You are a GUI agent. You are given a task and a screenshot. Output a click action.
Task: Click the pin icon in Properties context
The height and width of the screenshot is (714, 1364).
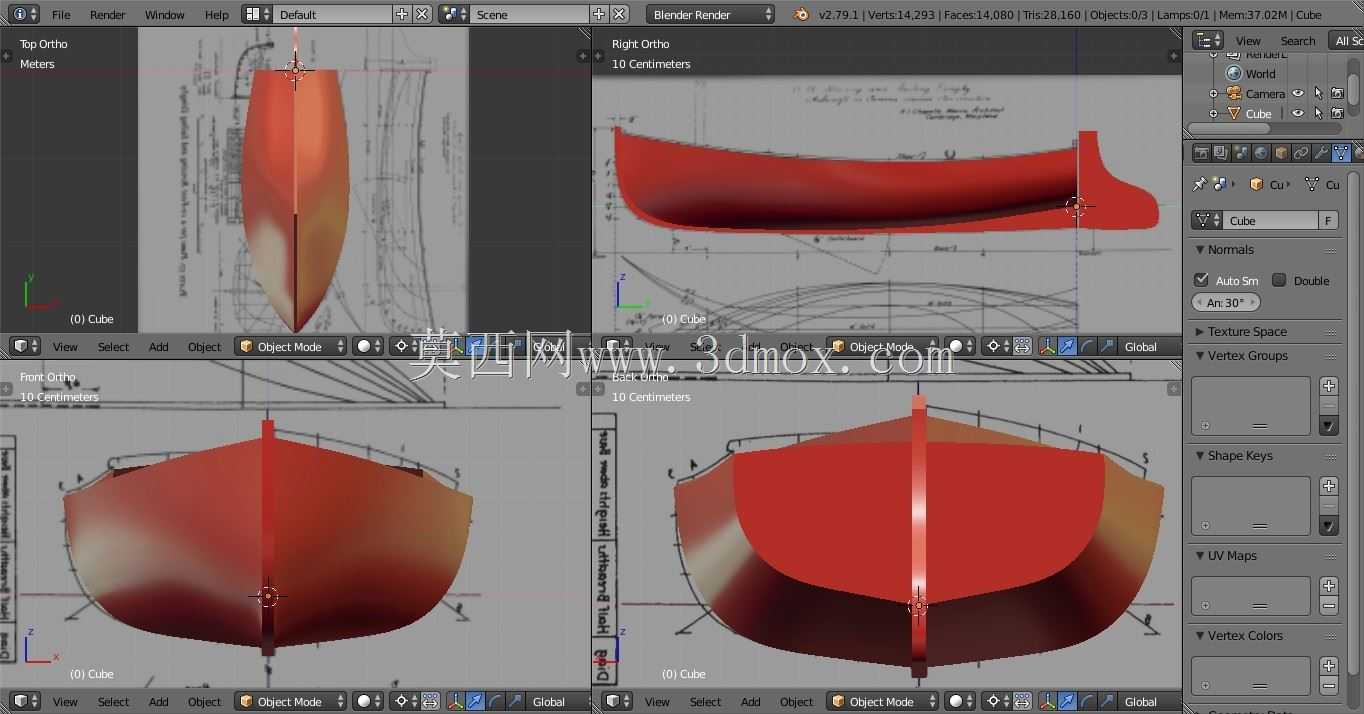[x=1200, y=184]
